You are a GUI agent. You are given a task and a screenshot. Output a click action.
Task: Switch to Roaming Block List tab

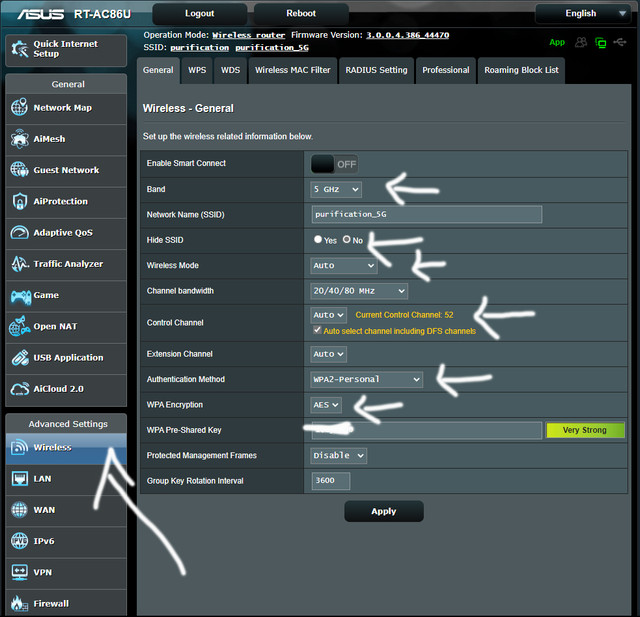521,70
